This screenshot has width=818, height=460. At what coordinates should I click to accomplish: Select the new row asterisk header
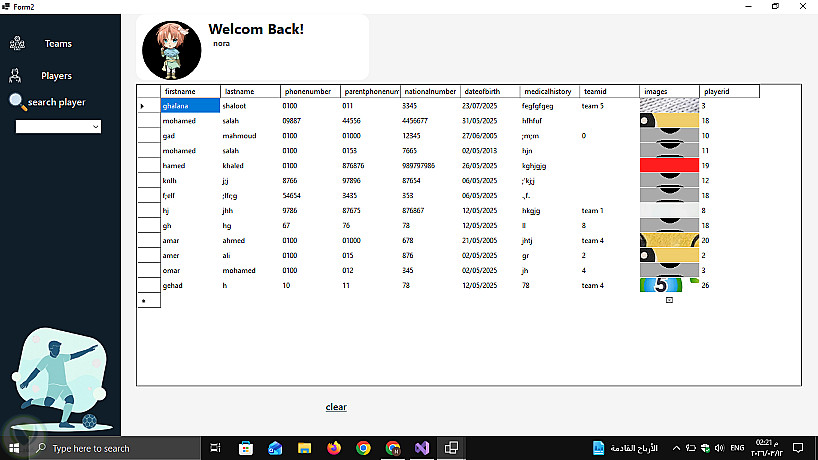coord(149,300)
